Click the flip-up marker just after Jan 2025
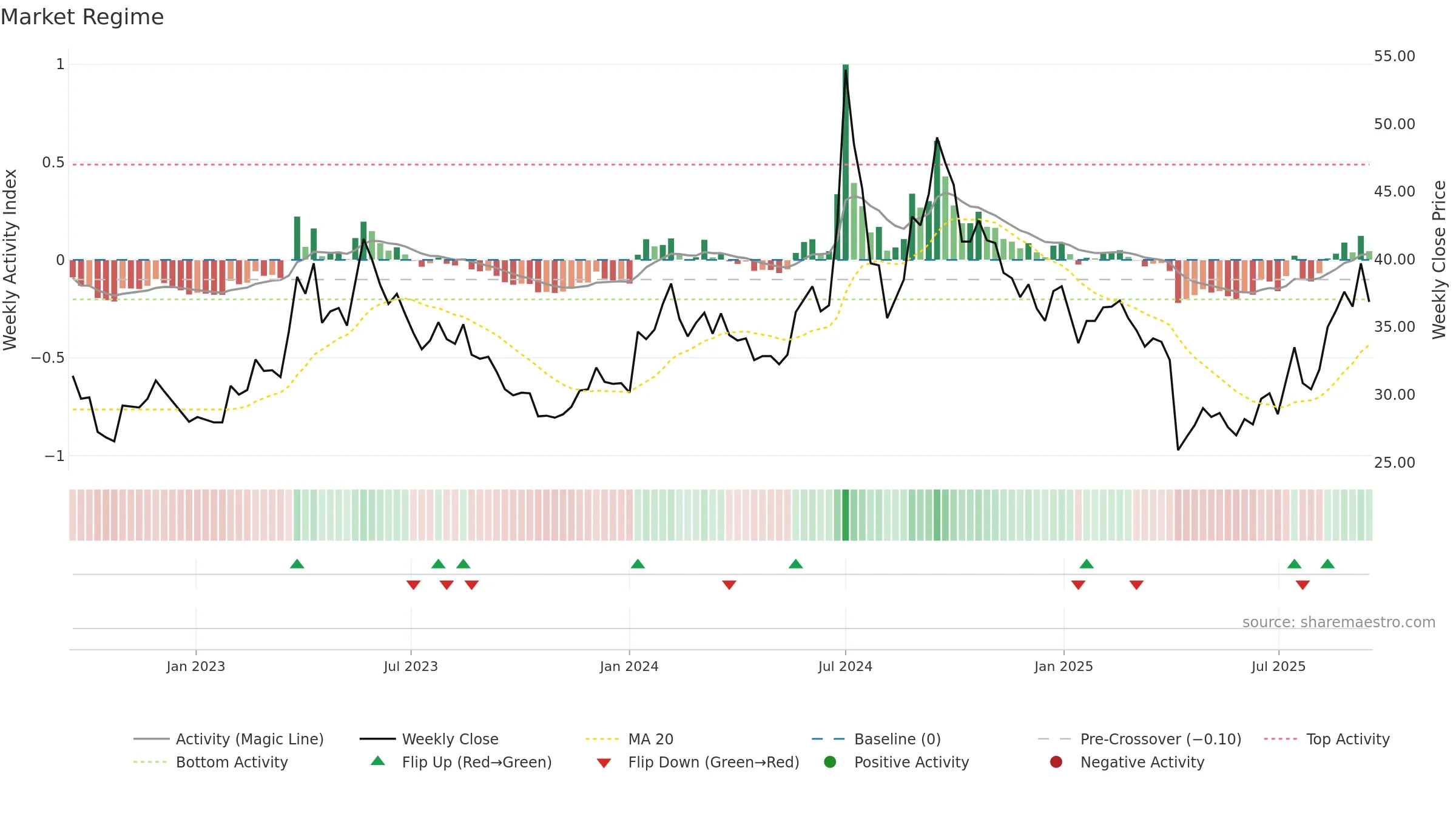This screenshot has width=1456, height=819. 1087,564
